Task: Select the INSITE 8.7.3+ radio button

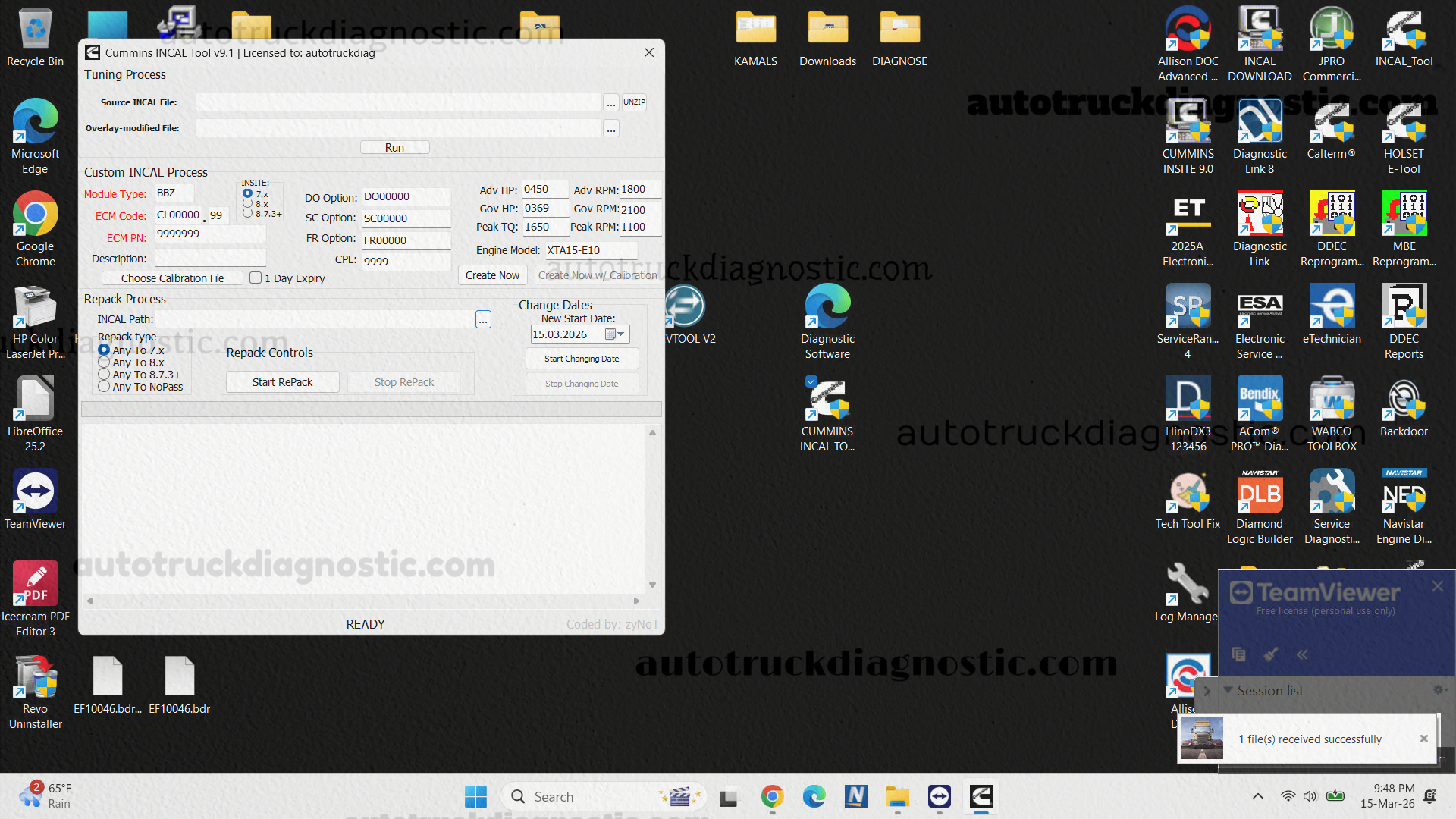Action: (247, 214)
